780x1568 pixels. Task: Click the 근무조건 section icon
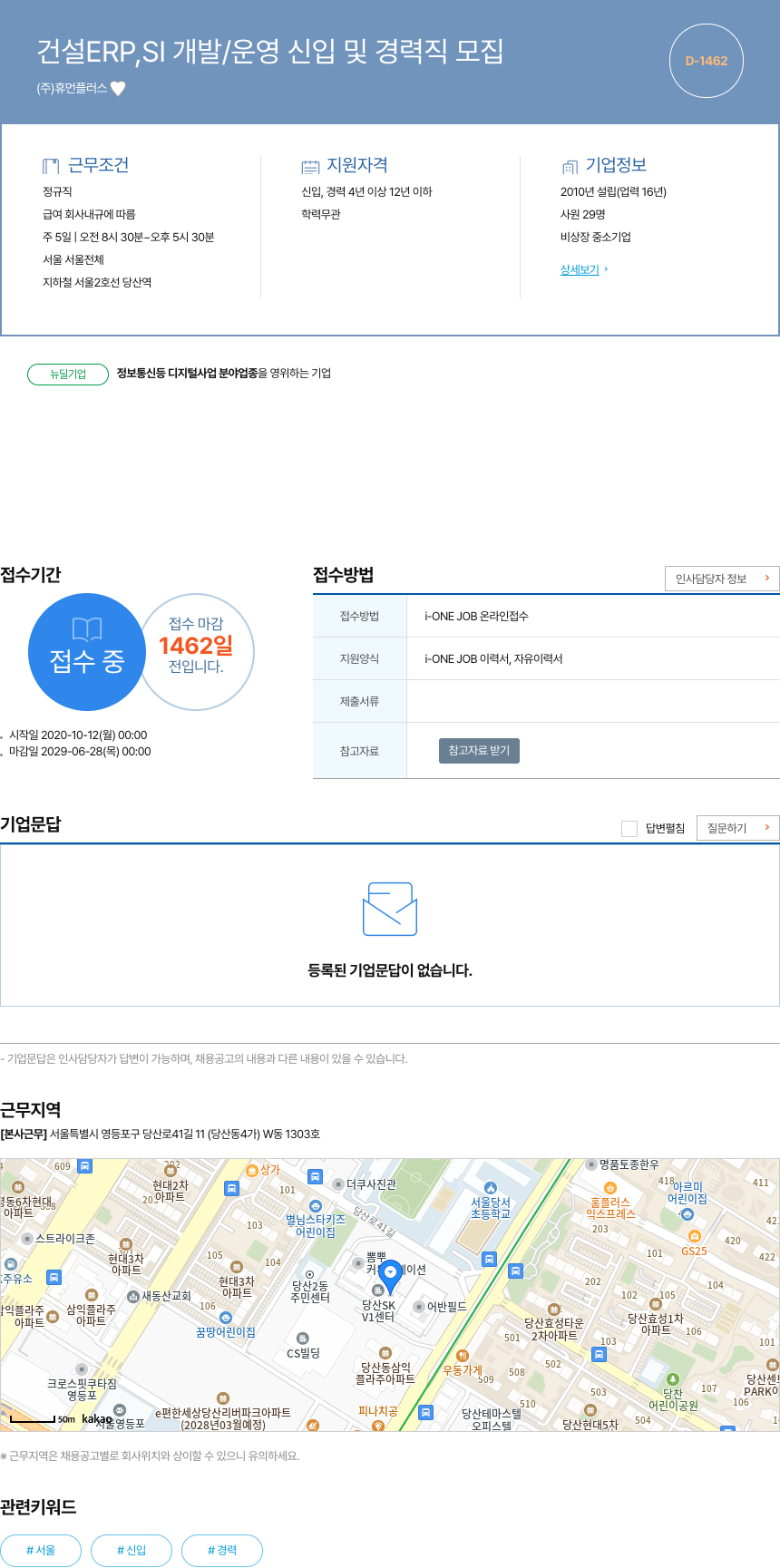pos(51,166)
